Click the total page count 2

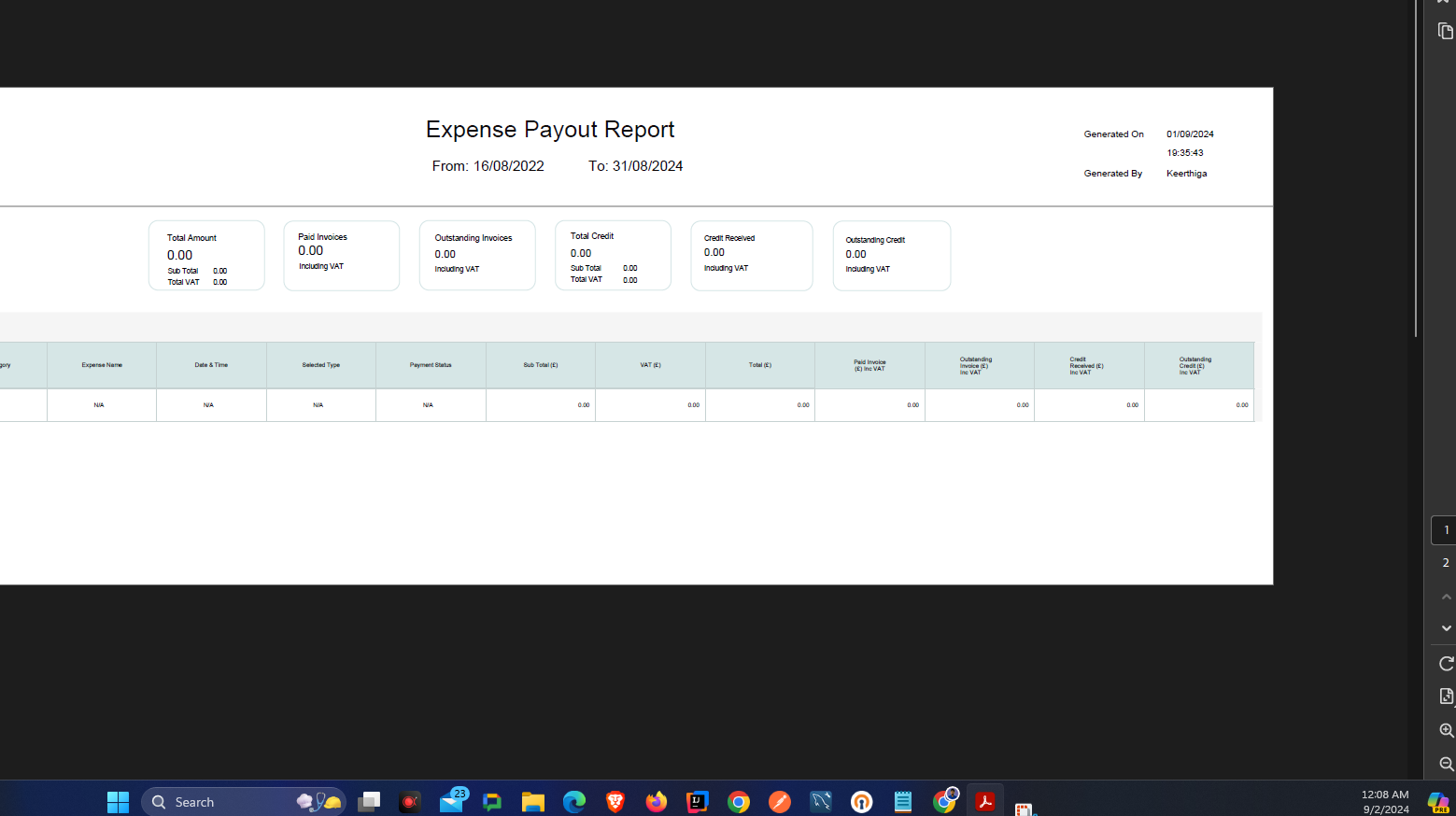click(1446, 563)
